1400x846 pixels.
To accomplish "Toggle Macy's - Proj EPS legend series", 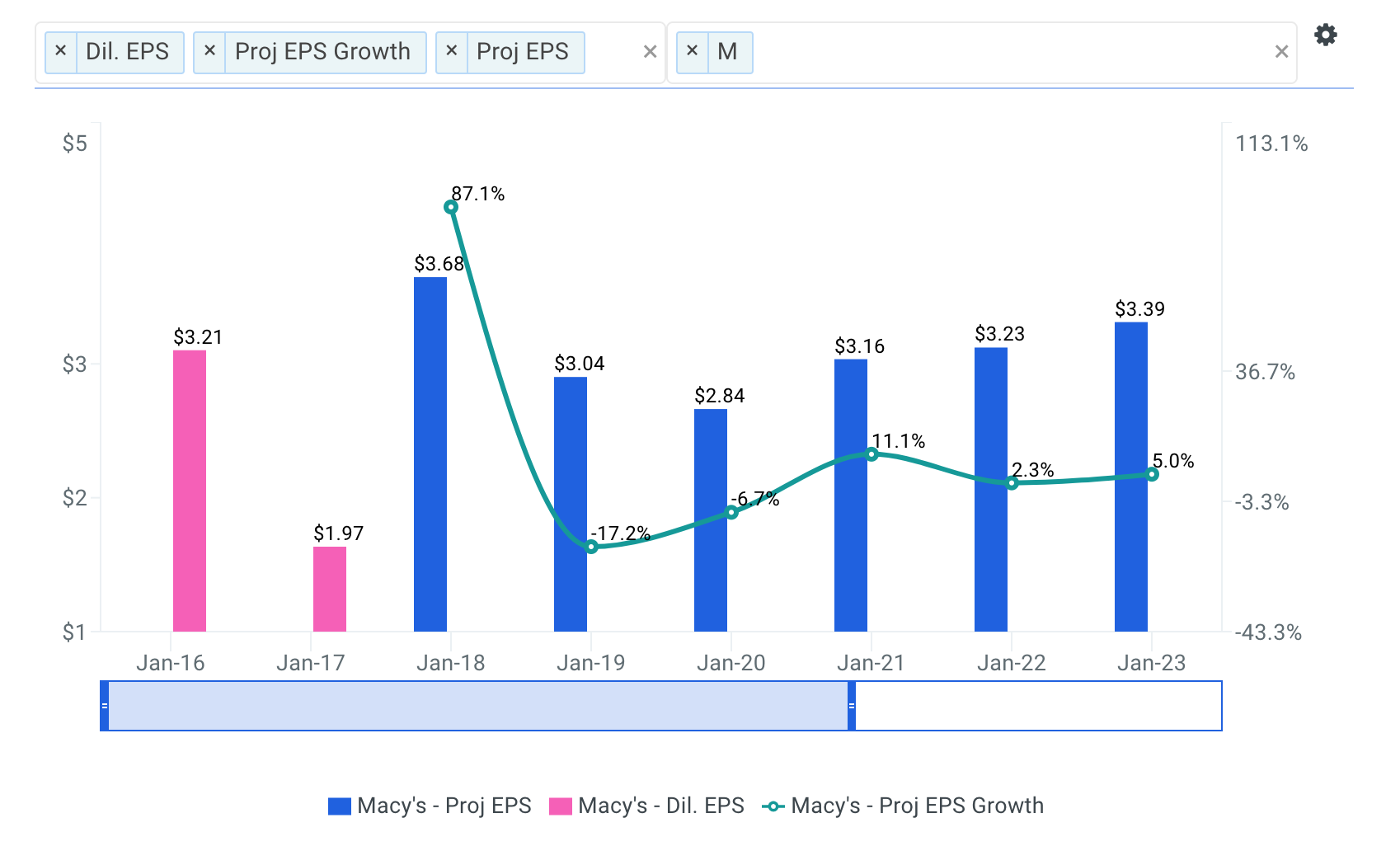I will click(430, 806).
